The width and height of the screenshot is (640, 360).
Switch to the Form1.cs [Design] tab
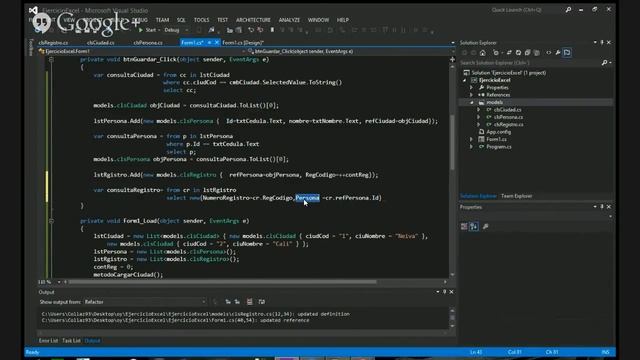pos(243,42)
